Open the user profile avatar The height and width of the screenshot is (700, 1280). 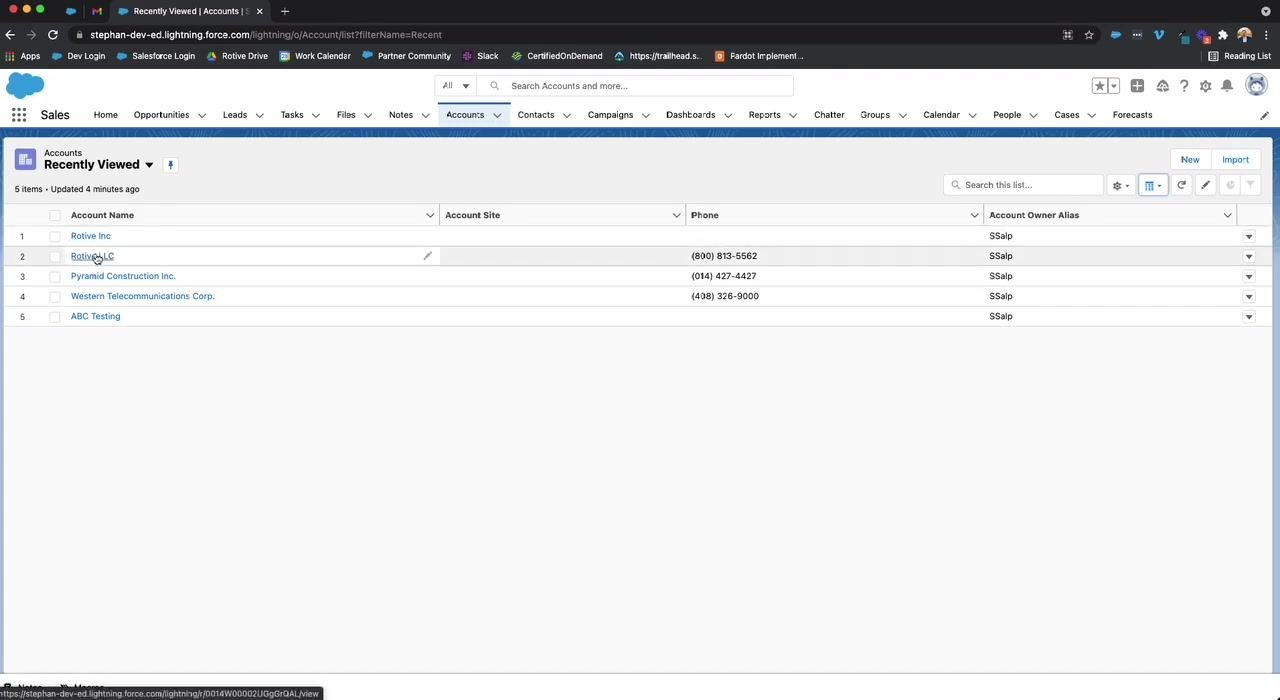[x=1256, y=85]
